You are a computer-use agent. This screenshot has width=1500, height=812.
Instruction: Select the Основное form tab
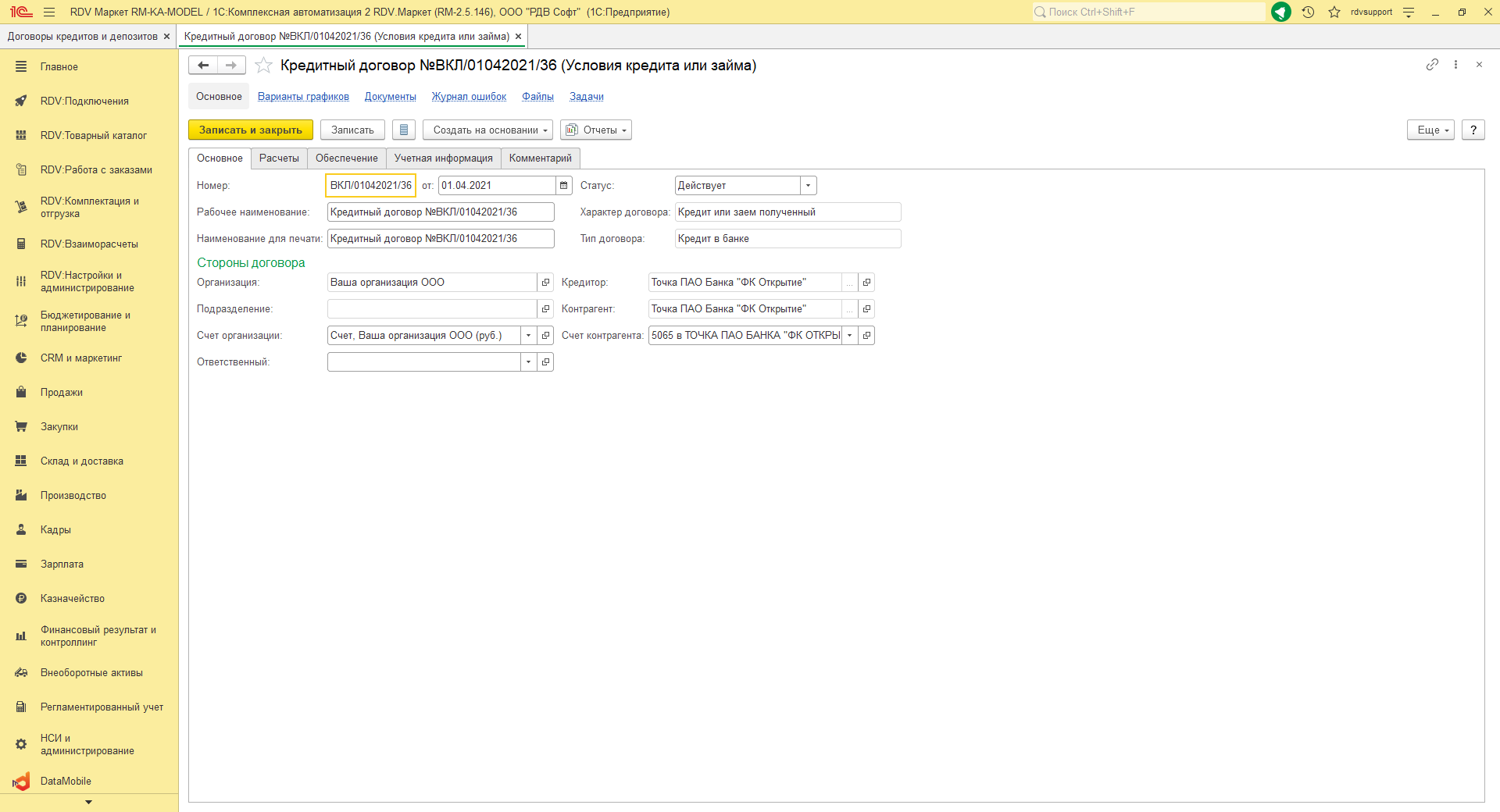[220, 158]
